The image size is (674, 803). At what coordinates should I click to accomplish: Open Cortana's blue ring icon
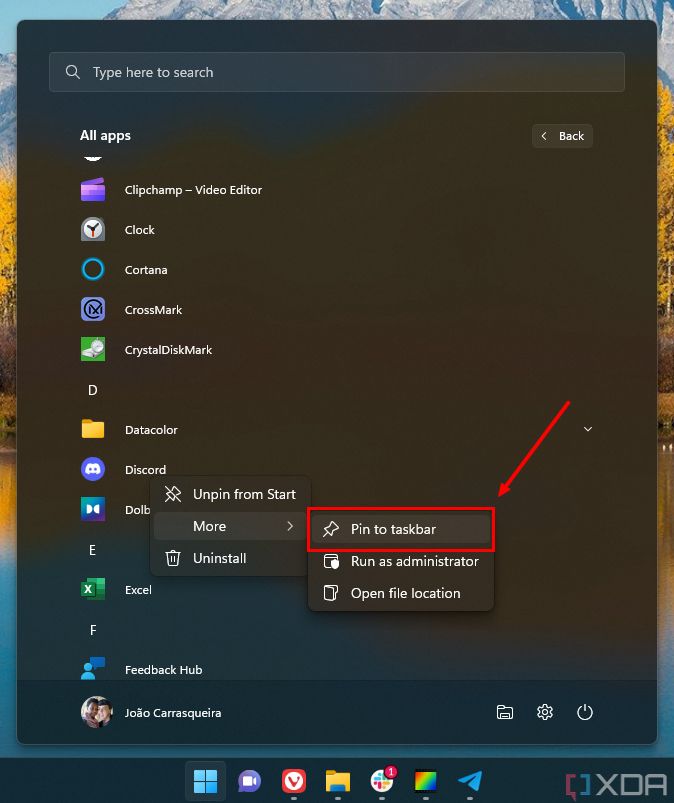(93, 269)
